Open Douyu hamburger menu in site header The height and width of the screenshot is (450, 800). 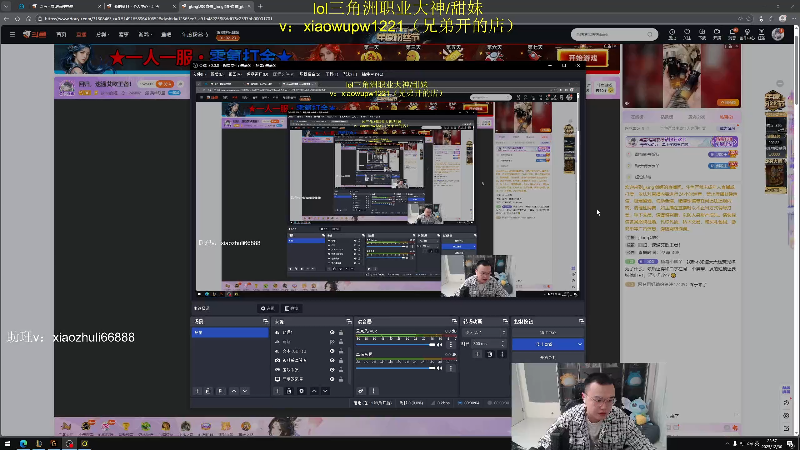click(x=12, y=35)
